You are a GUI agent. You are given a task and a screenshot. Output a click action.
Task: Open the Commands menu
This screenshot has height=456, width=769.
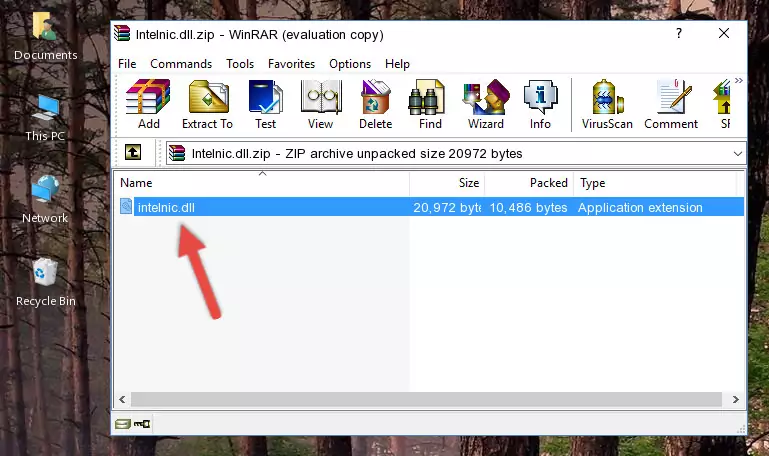[x=181, y=64]
